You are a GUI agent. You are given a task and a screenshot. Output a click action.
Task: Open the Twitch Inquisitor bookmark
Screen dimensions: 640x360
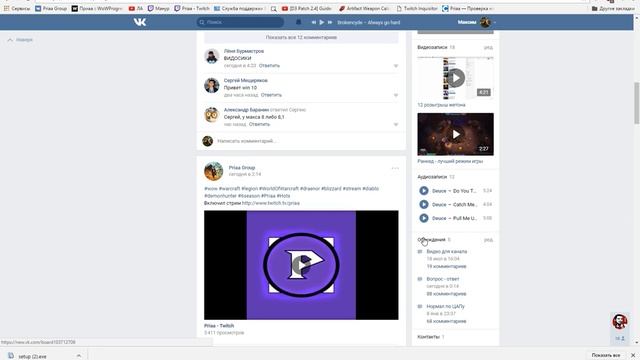pyautogui.click(x=417, y=8)
